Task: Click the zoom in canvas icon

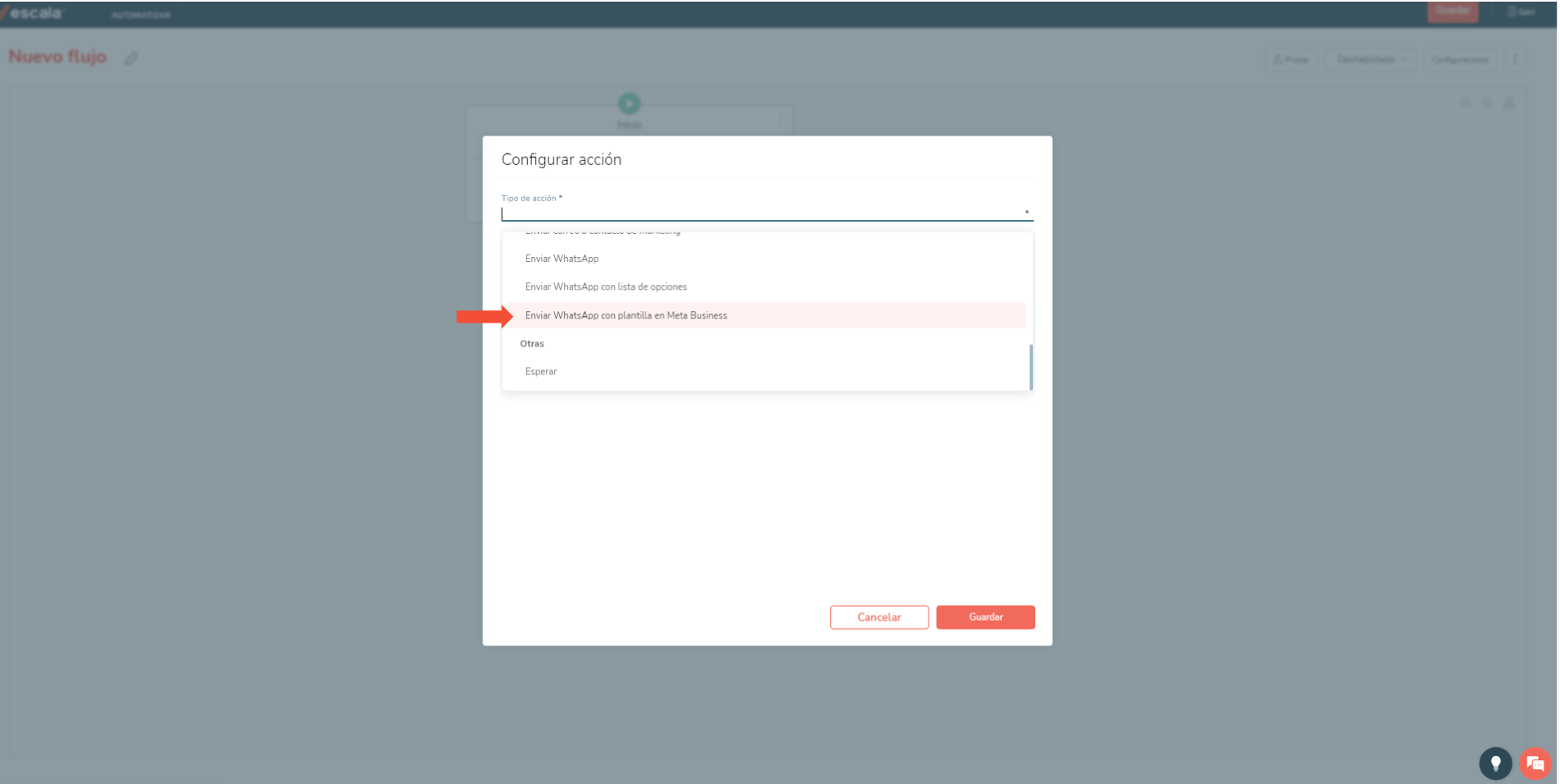Action: [x=1466, y=103]
